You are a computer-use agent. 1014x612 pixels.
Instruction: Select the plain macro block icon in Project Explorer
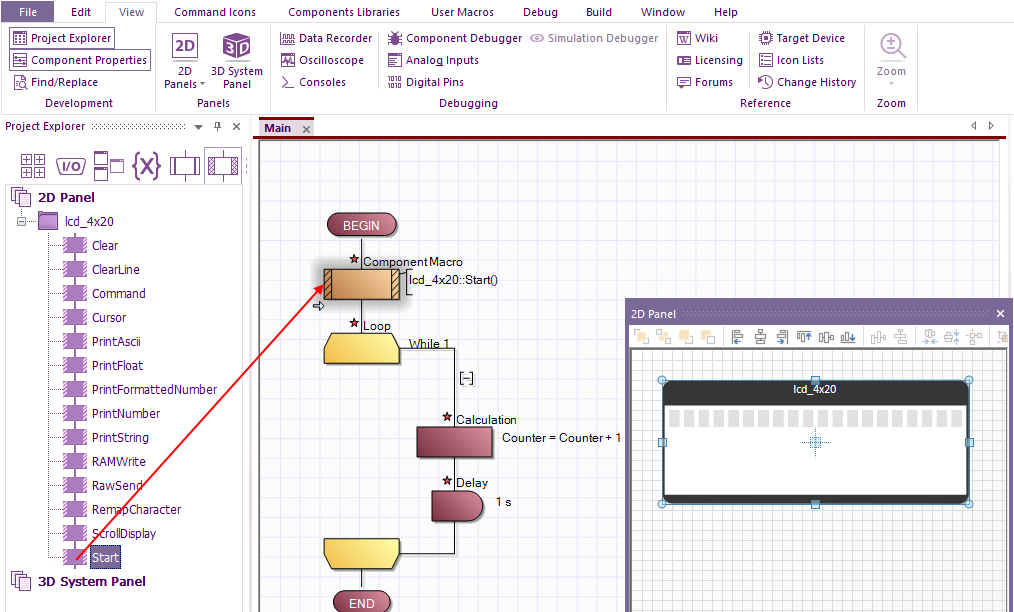tap(184, 166)
